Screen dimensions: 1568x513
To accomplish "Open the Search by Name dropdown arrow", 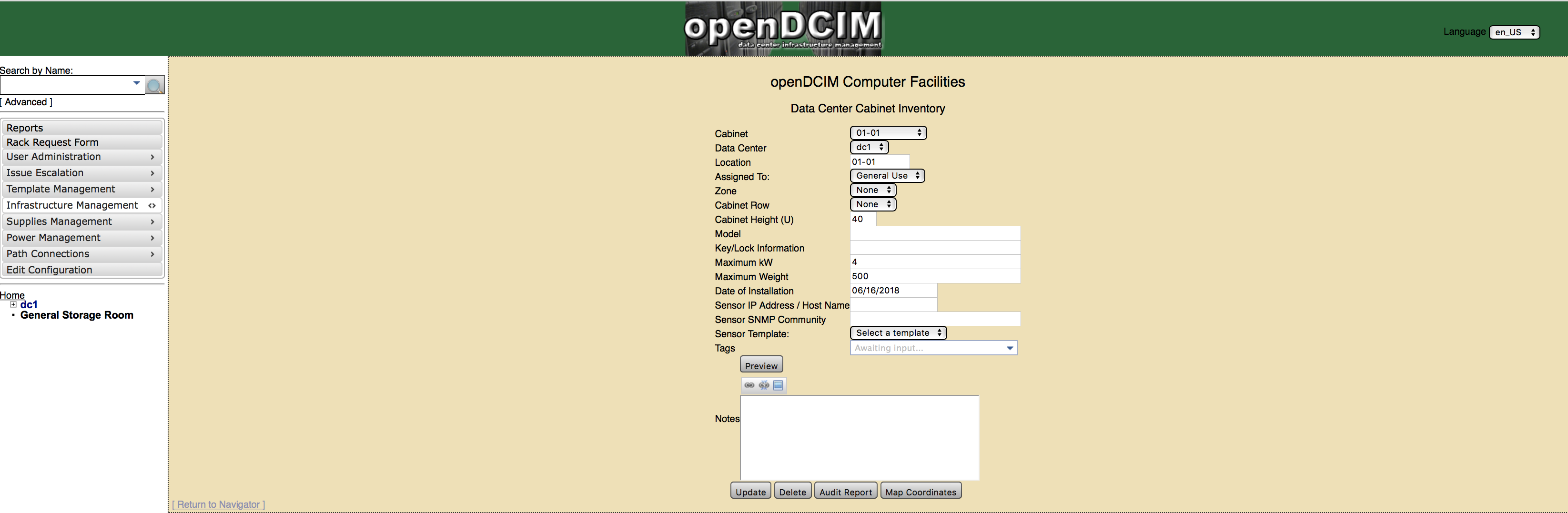I will point(136,83).
